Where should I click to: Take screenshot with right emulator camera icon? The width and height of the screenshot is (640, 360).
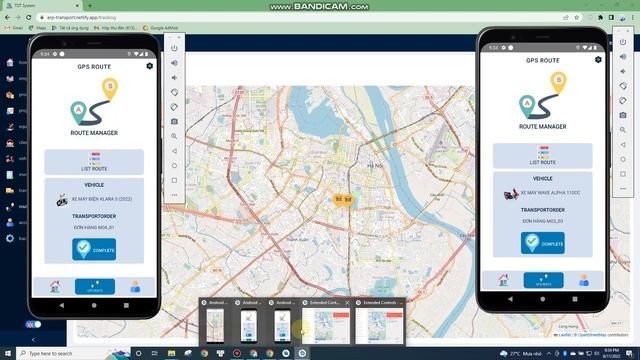tap(623, 116)
